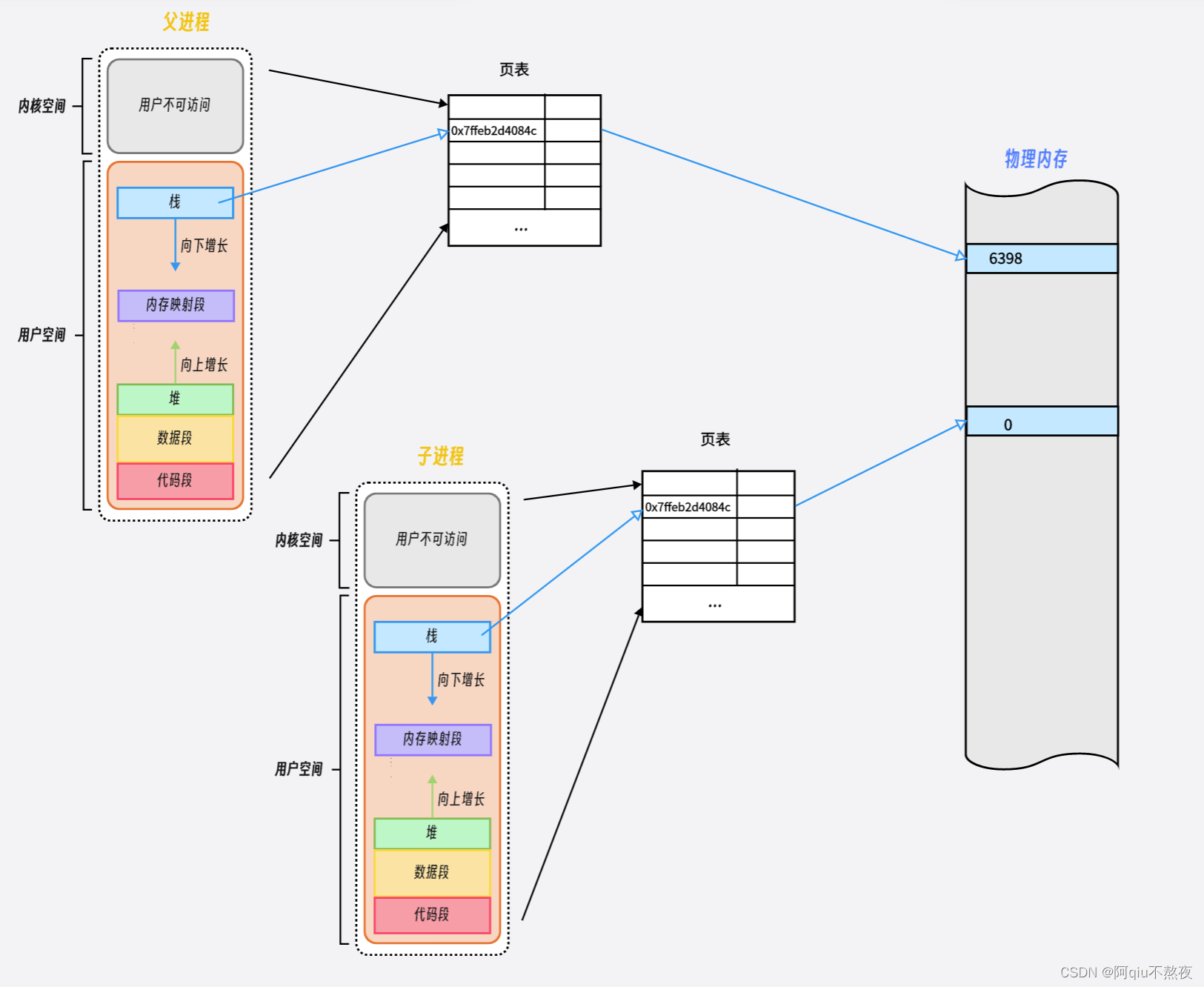Click the 子进程 title label

point(440,456)
